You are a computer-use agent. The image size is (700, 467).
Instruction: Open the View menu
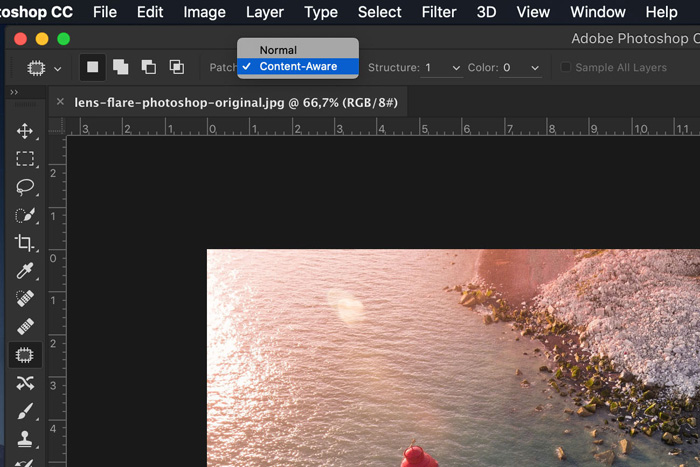pos(533,12)
